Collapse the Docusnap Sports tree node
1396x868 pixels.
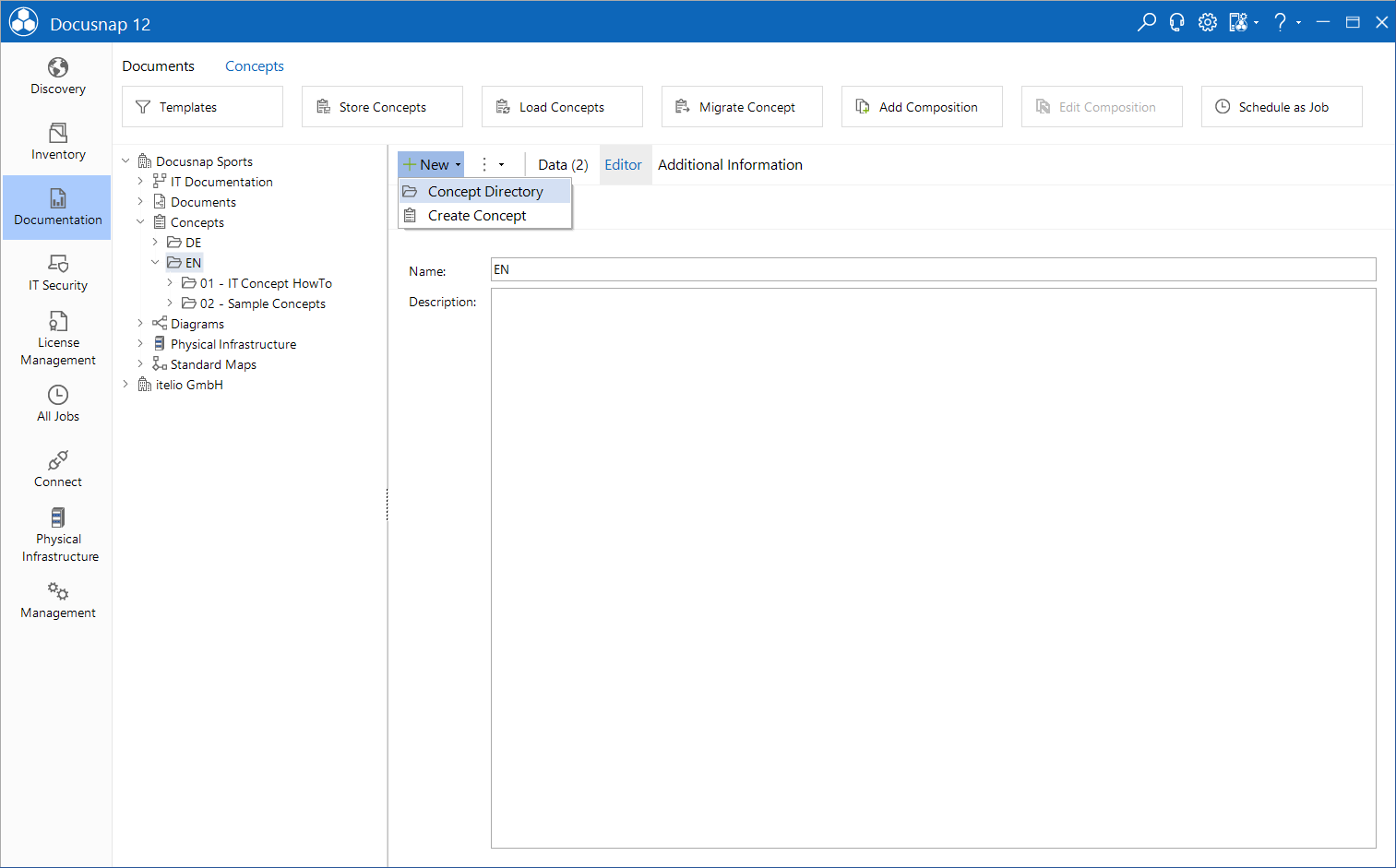tap(125, 161)
